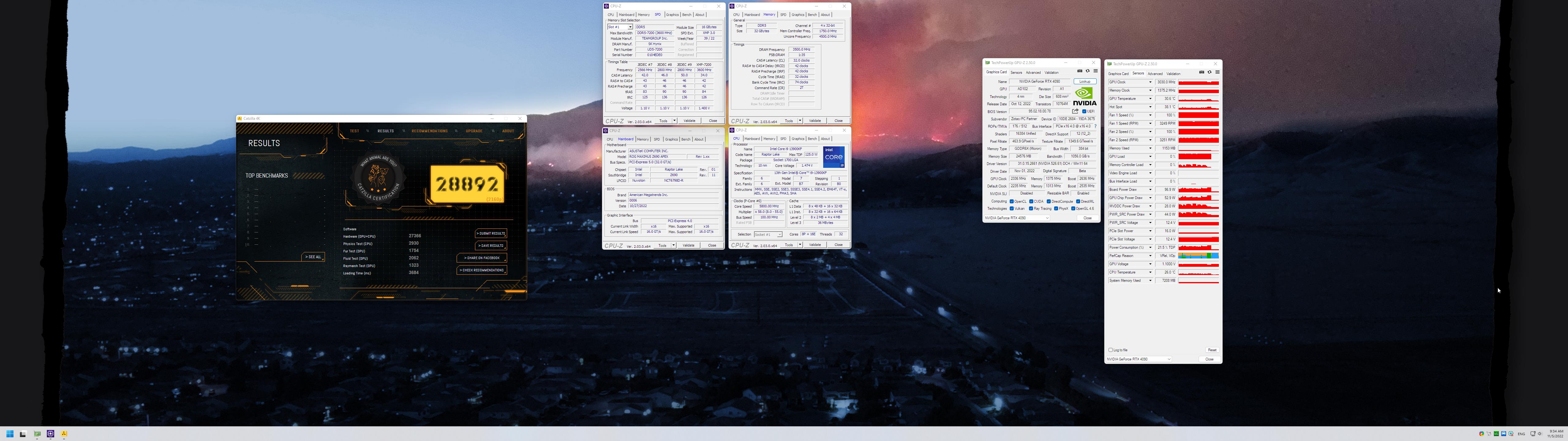The width and height of the screenshot is (1568, 441).
Task: Open Board Power Draw sensor dropdown arrow
Action: pos(1150,190)
